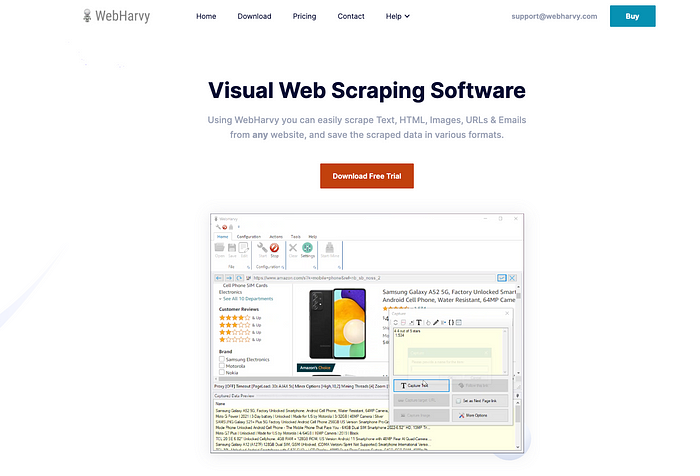The image size is (700, 476).
Task: Go to the Download nav item
Action: pyautogui.click(x=254, y=16)
